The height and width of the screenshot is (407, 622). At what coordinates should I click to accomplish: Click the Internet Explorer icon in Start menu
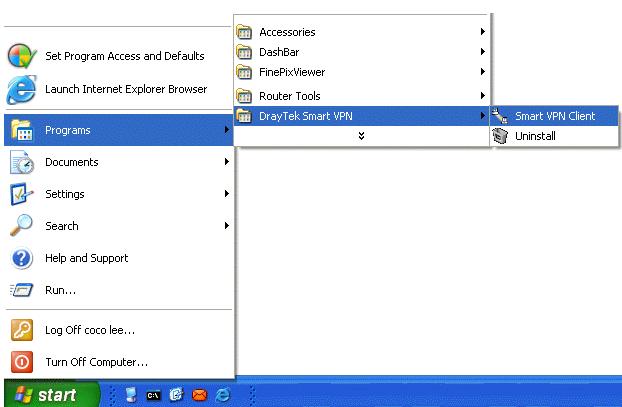tap(21, 90)
